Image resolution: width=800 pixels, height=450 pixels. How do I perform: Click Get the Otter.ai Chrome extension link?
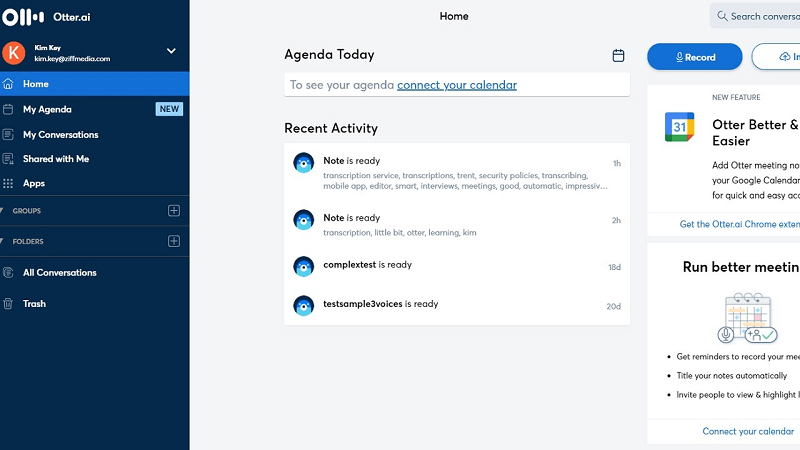tap(740, 224)
